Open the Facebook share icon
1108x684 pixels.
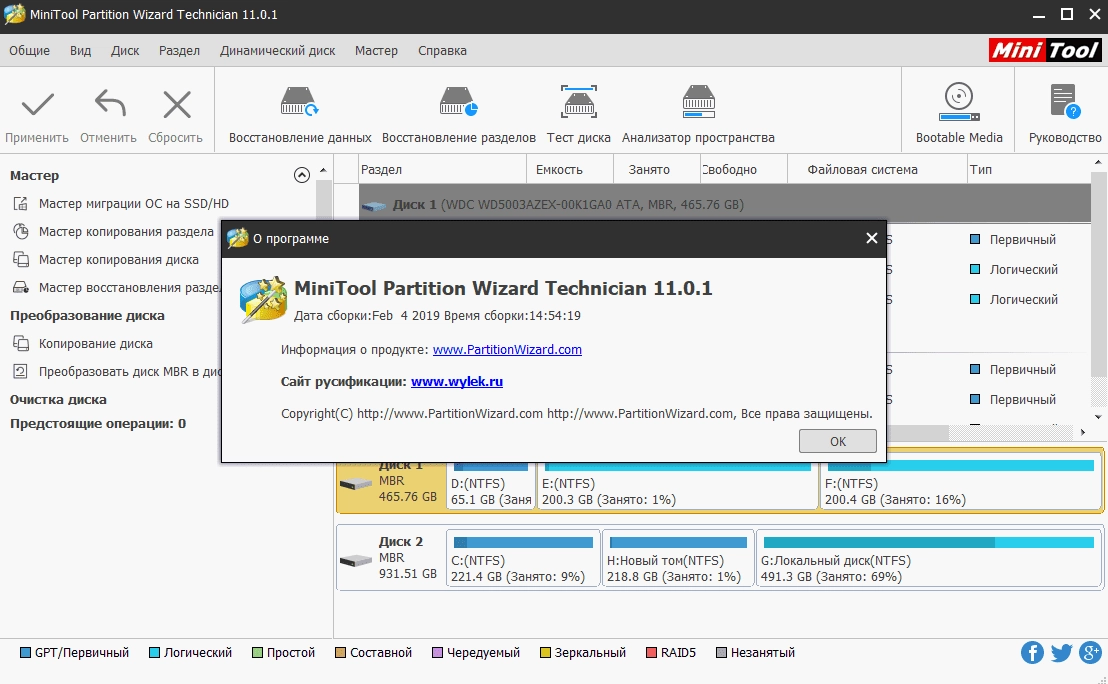(x=1032, y=652)
